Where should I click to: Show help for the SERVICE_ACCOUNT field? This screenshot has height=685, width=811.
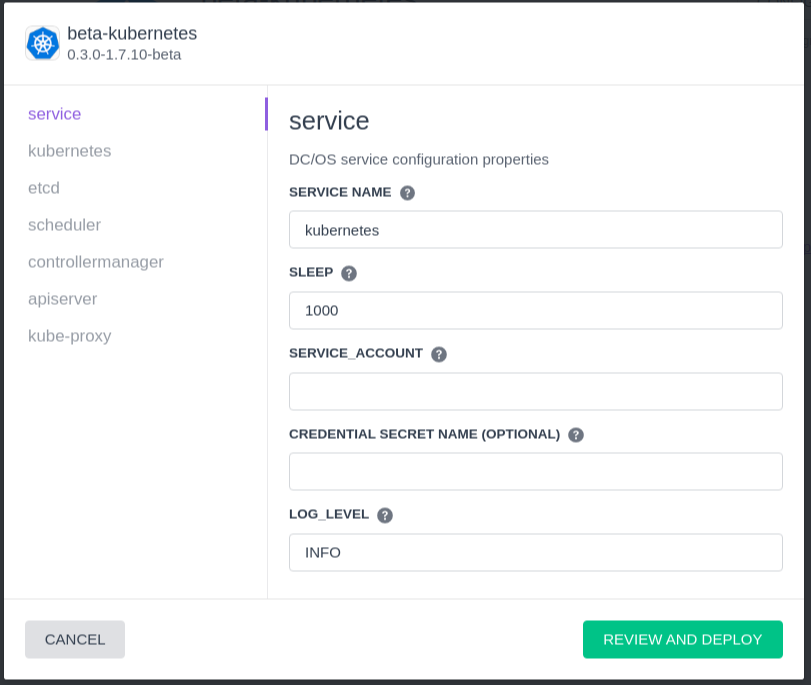point(439,354)
